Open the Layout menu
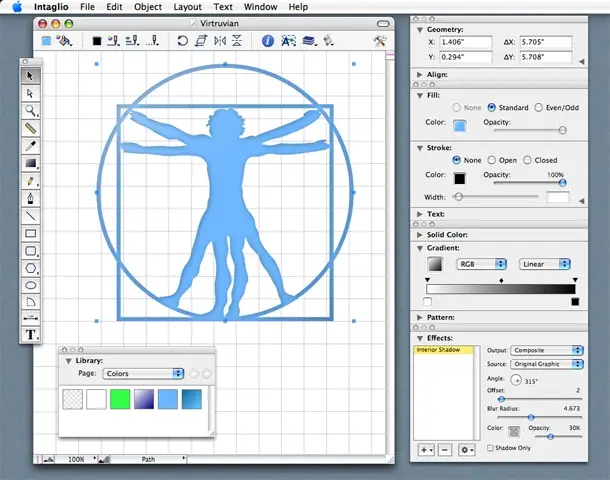 coord(187,7)
